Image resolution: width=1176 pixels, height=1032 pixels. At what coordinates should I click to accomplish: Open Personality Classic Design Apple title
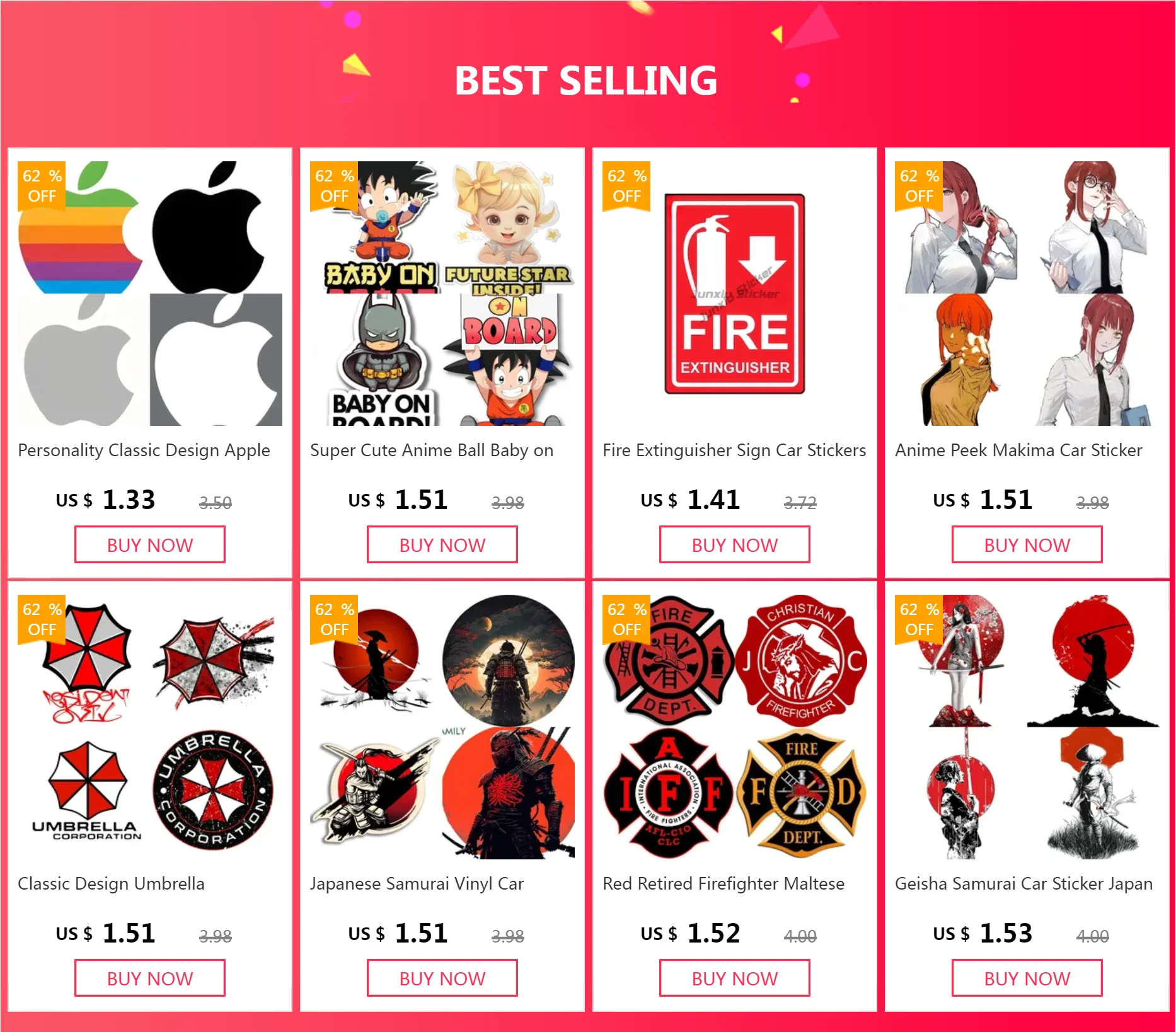click(144, 450)
